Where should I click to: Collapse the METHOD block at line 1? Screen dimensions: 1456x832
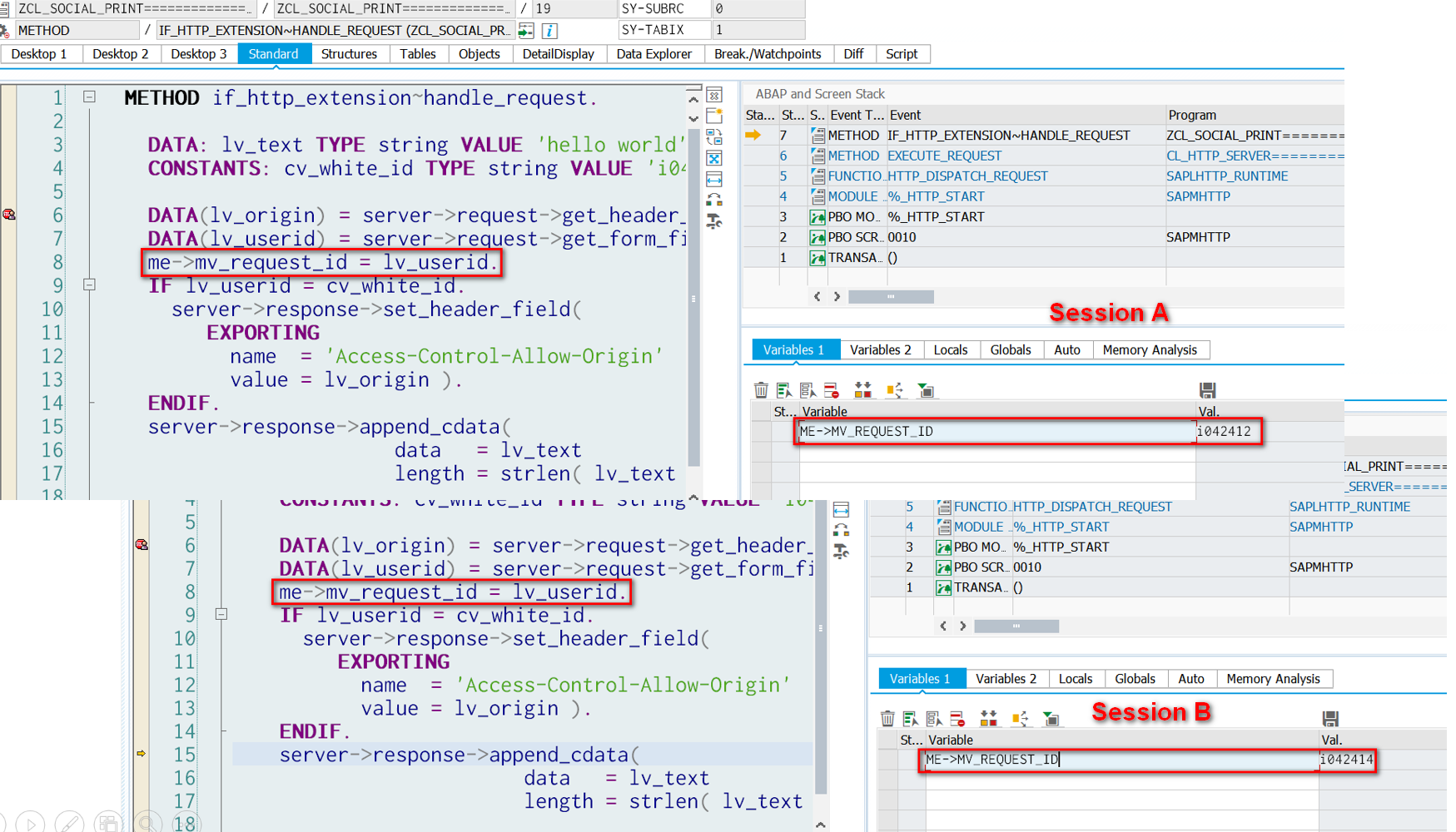point(89,97)
